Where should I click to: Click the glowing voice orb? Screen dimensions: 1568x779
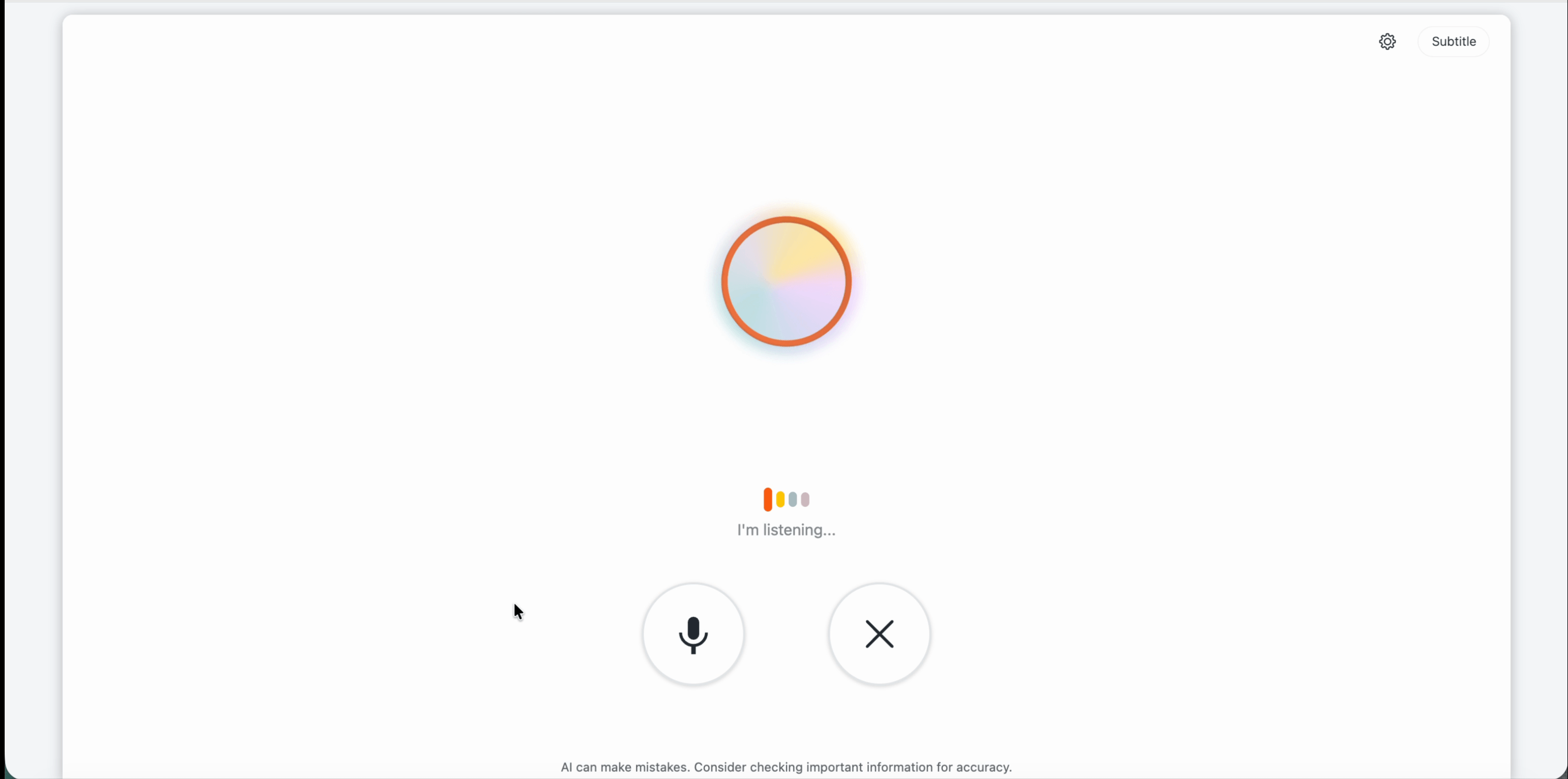click(787, 281)
